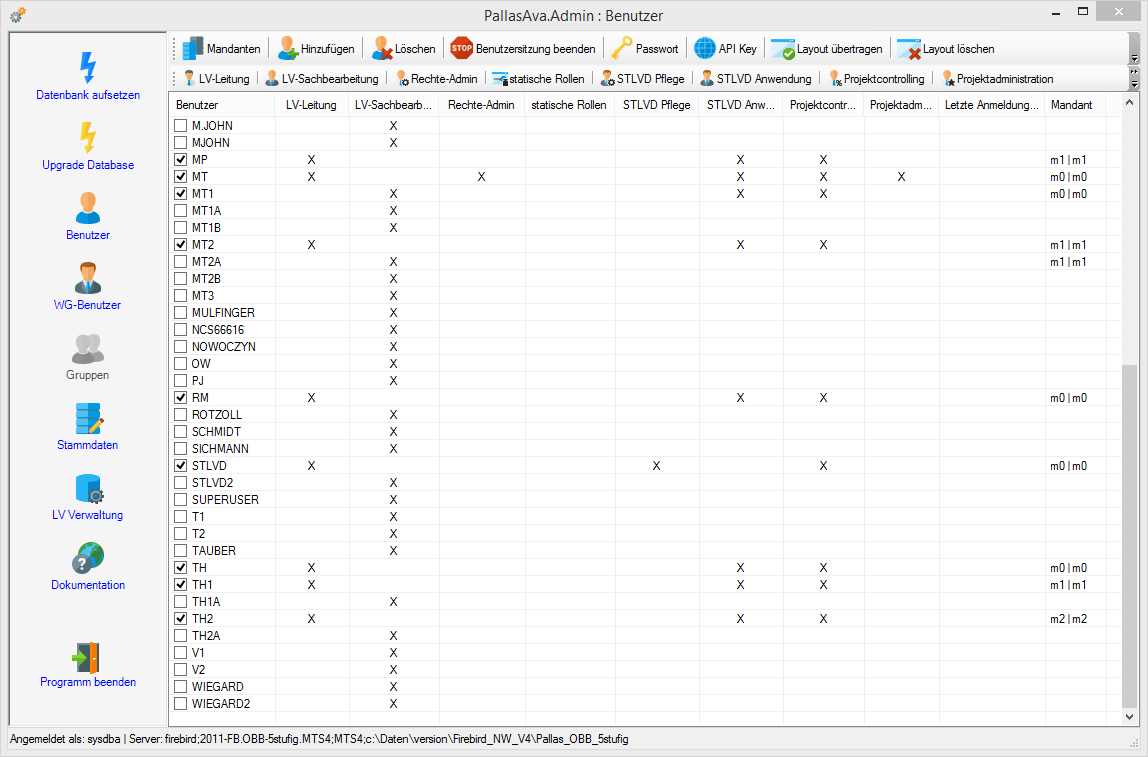The width and height of the screenshot is (1148, 757).
Task: Click the API Key globe button
Action: 726,49
